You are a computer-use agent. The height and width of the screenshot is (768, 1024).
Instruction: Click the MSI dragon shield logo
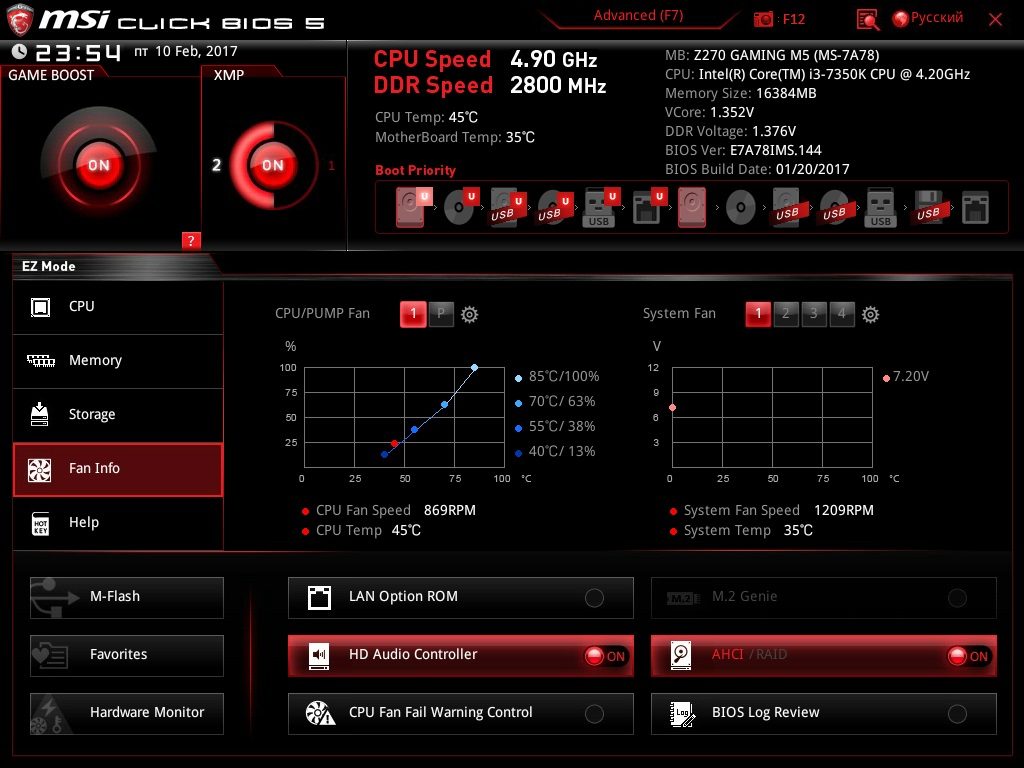(20, 20)
